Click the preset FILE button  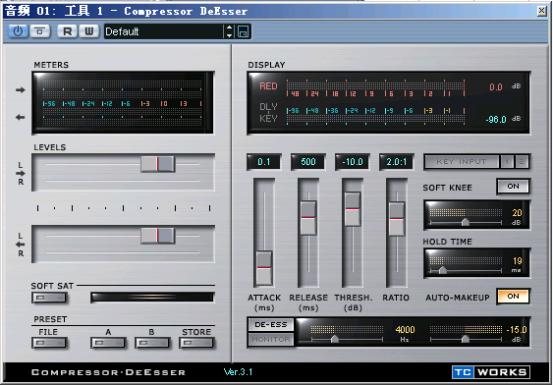[x=49, y=343]
